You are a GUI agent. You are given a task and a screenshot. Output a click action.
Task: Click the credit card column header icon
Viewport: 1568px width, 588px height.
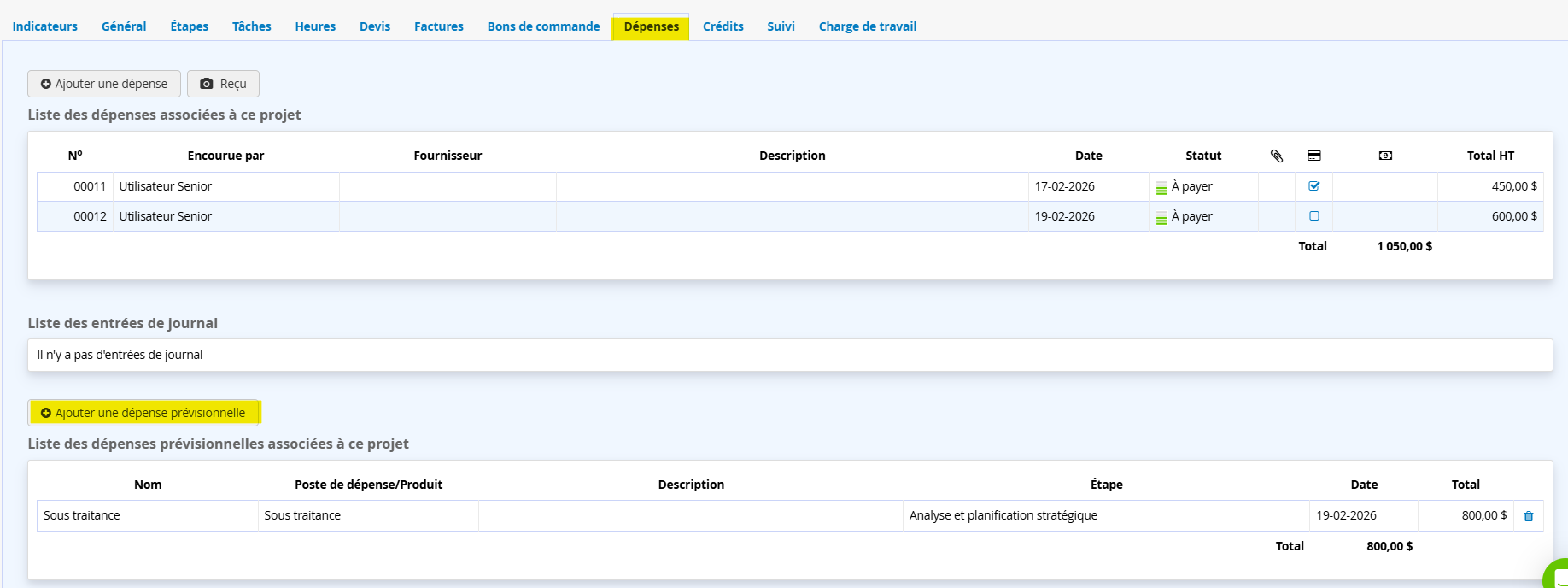1314,156
